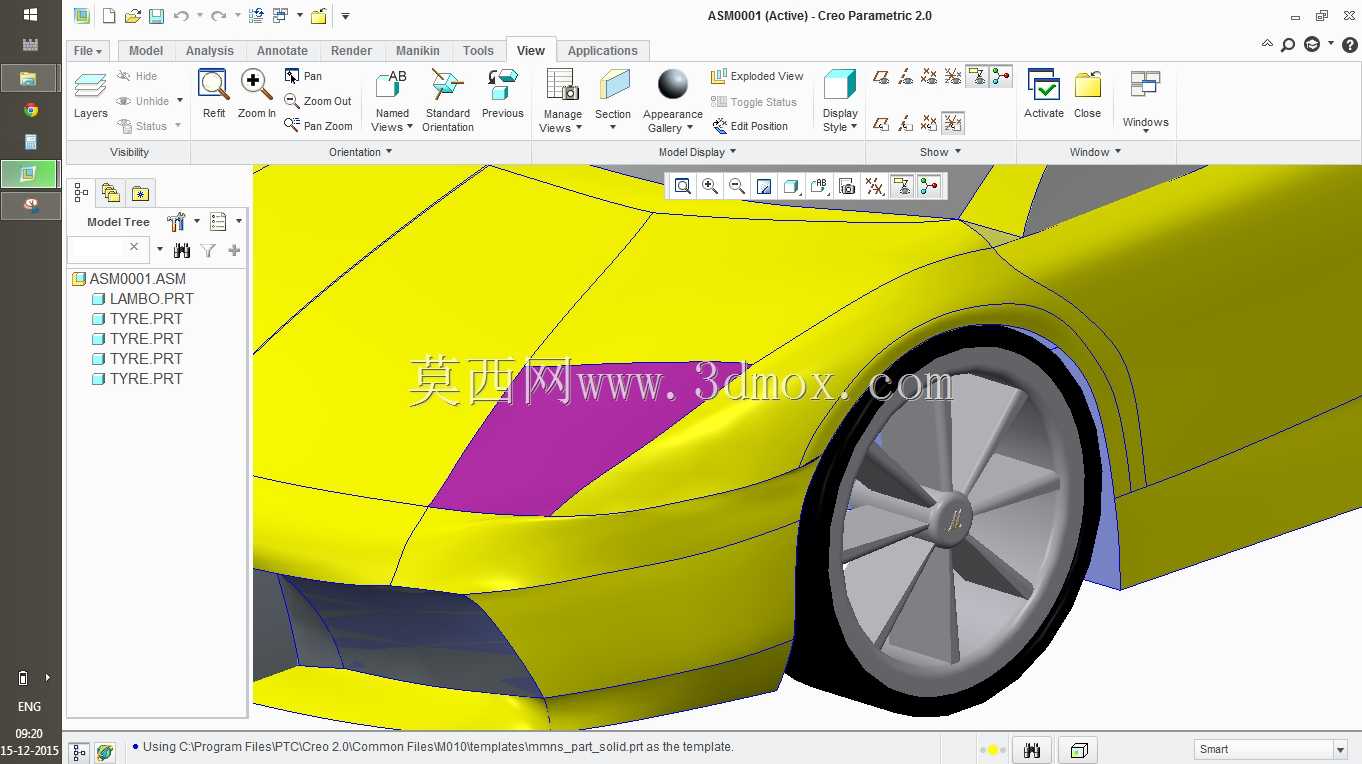Open File Explorer from the taskbar

pos(29,78)
